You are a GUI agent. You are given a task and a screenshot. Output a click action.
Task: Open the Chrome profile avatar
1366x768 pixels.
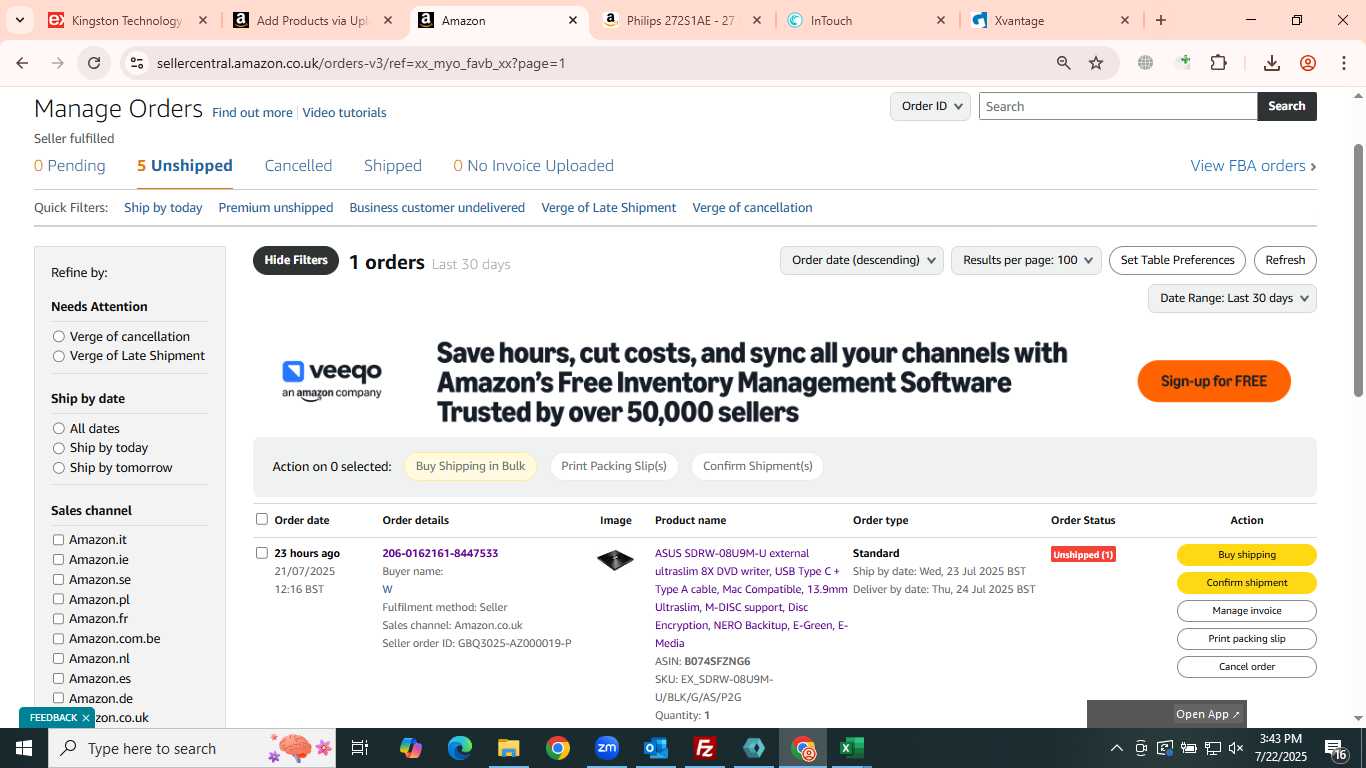(1308, 63)
